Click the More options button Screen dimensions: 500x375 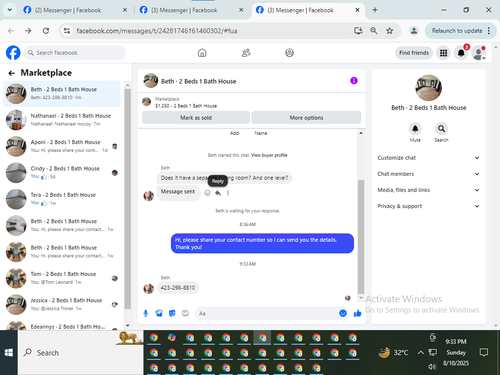coord(306,118)
